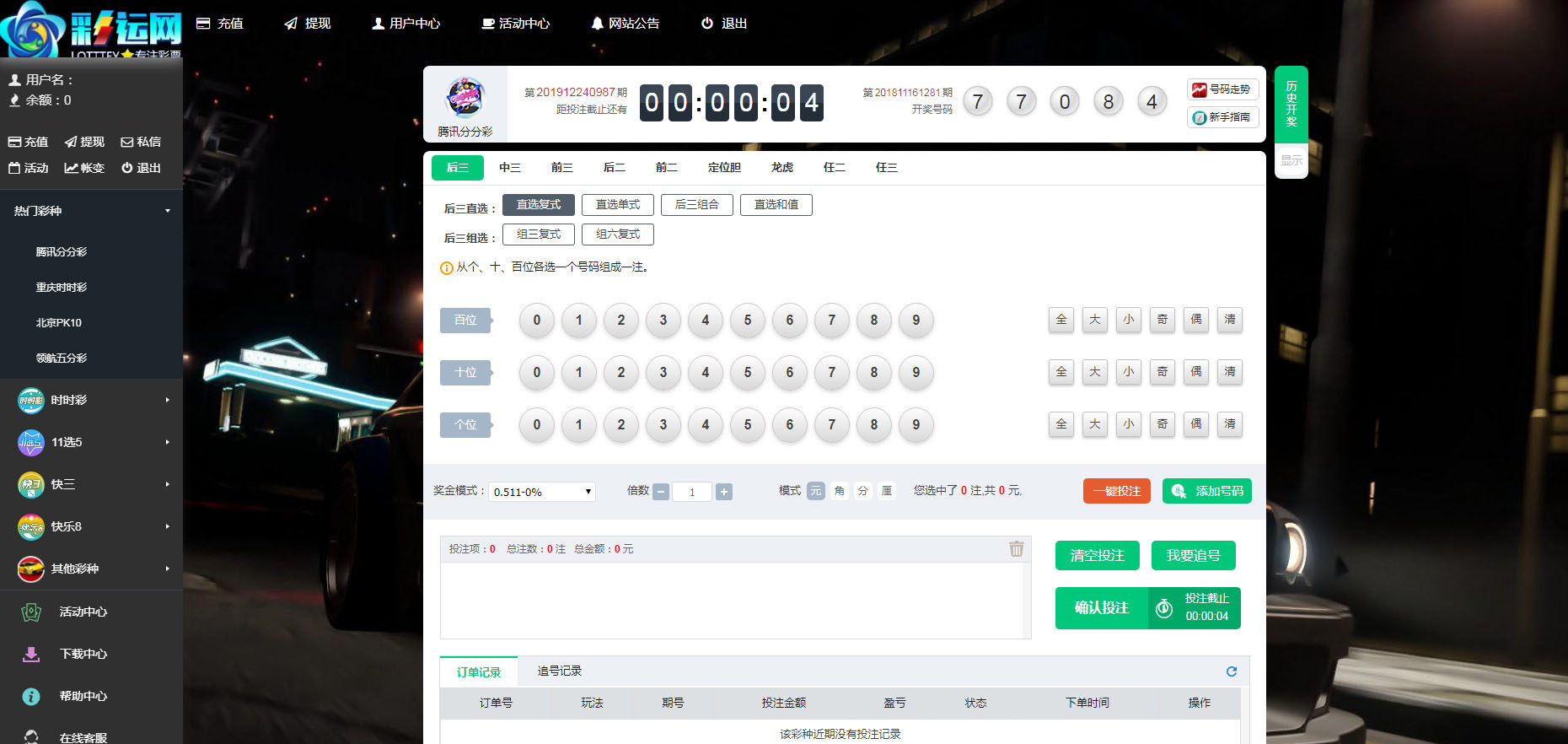Select number 5 in 百位 row
Screen dimensions: 1568x744
coord(747,321)
